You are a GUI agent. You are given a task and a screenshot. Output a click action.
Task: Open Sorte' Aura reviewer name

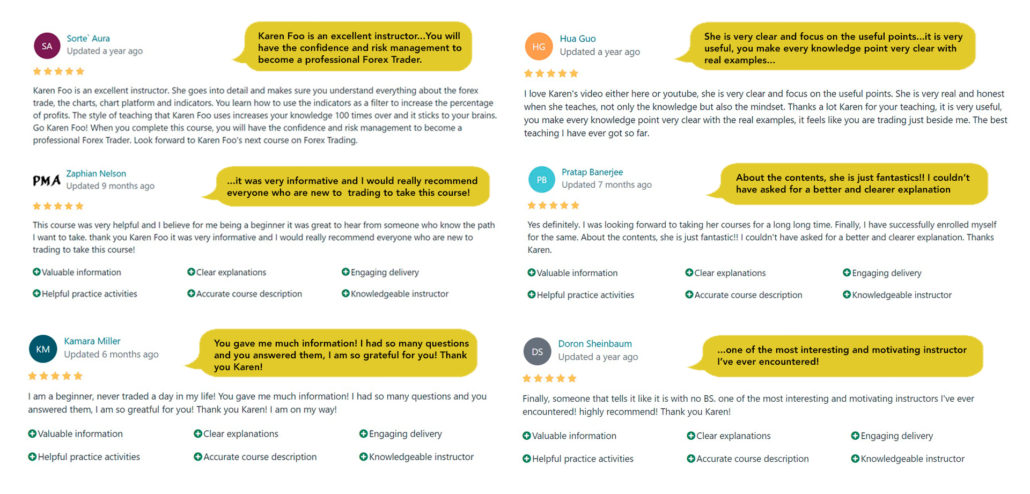click(88, 38)
